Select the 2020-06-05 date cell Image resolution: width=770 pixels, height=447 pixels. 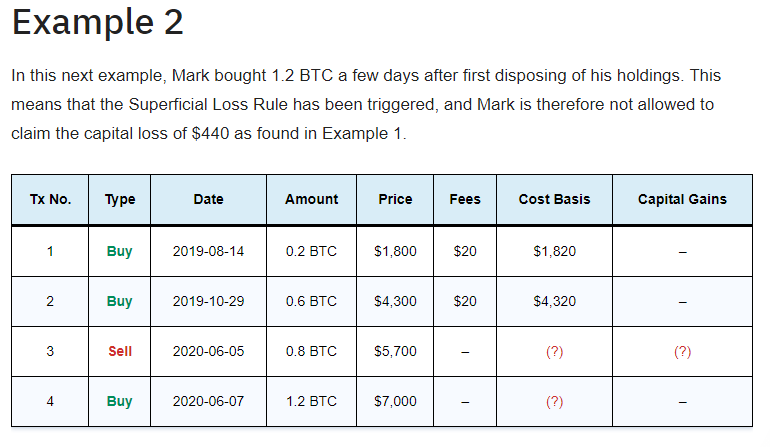tap(208, 352)
